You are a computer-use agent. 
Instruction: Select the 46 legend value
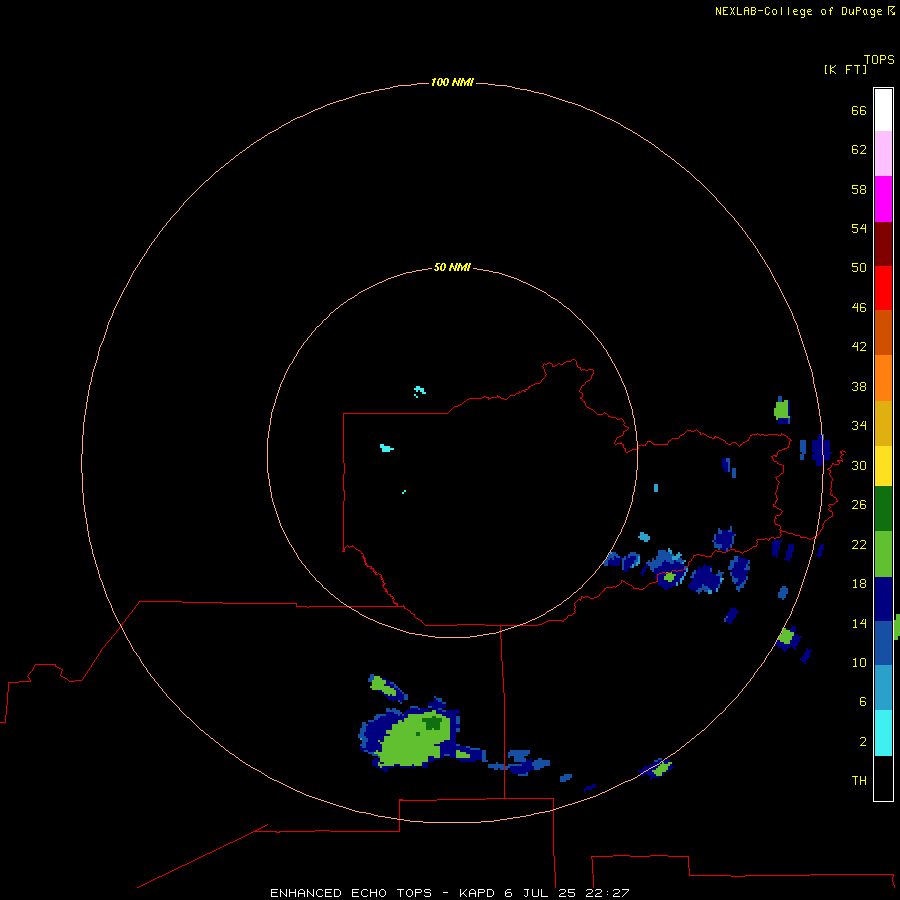tap(859, 307)
